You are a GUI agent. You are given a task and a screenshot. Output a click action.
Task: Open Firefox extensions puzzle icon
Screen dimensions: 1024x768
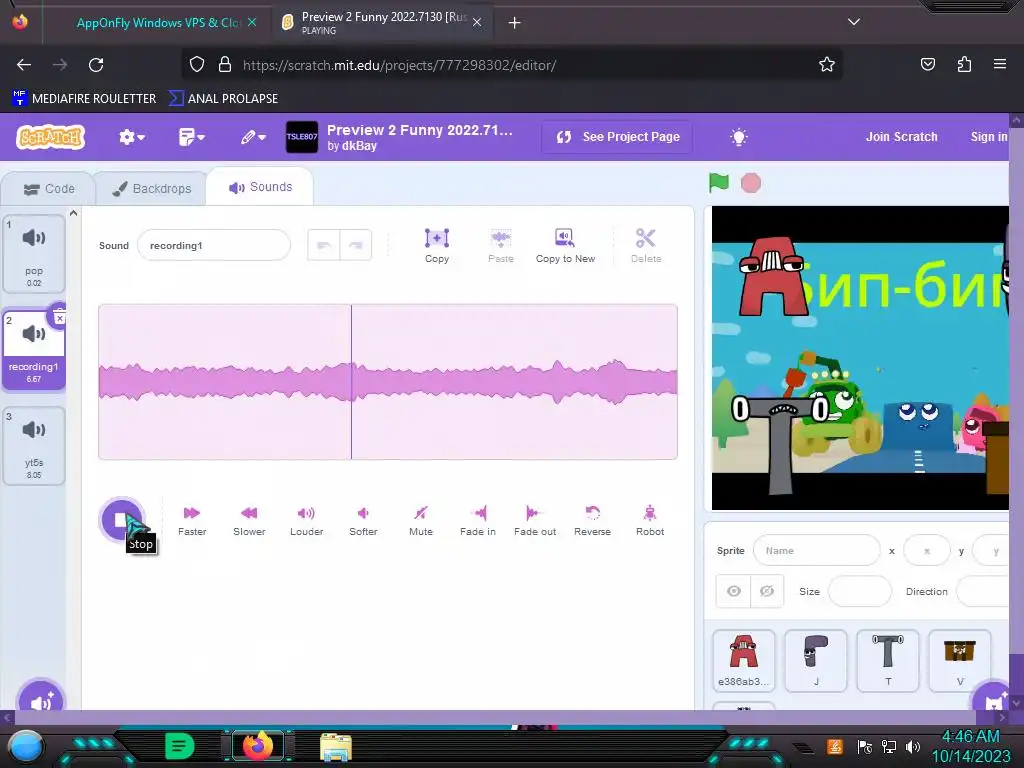[964, 64]
